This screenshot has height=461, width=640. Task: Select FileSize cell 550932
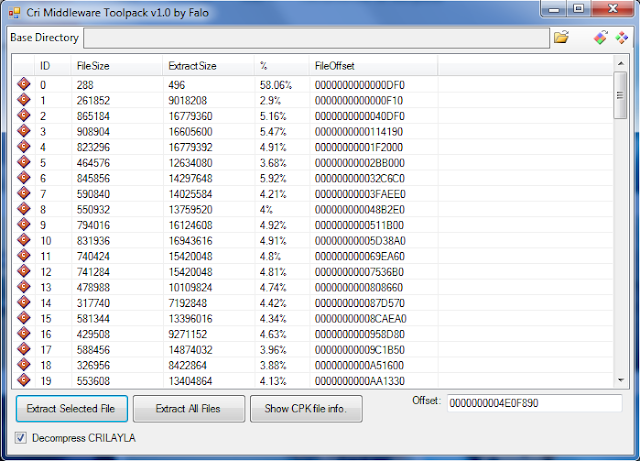coord(93,209)
